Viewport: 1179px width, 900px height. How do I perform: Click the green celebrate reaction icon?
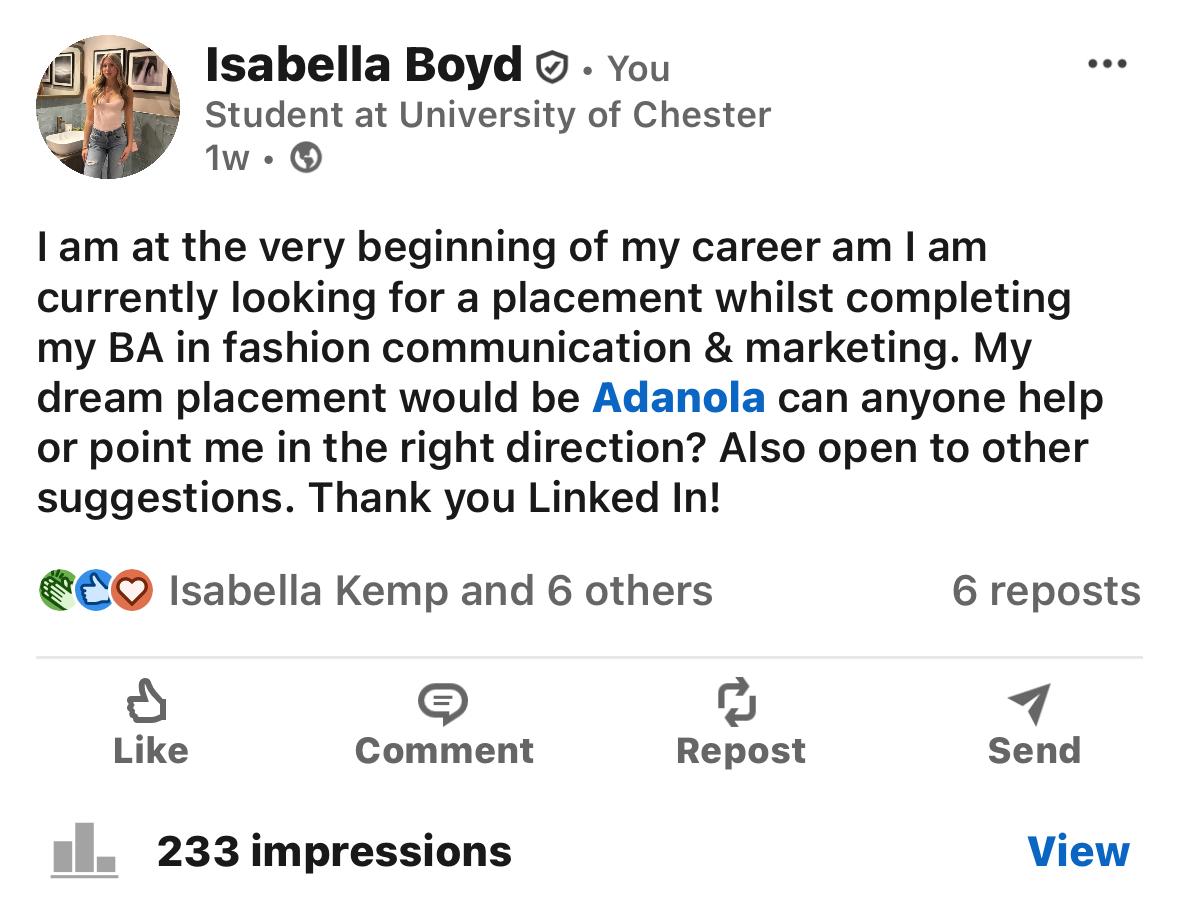point(58,590)
